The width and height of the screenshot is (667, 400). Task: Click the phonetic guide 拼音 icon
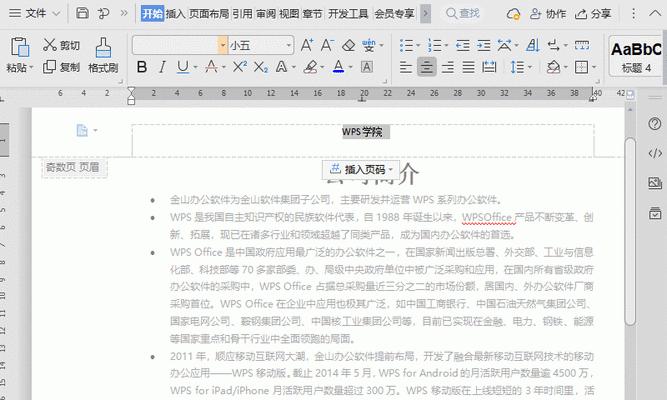coord(369,45)
